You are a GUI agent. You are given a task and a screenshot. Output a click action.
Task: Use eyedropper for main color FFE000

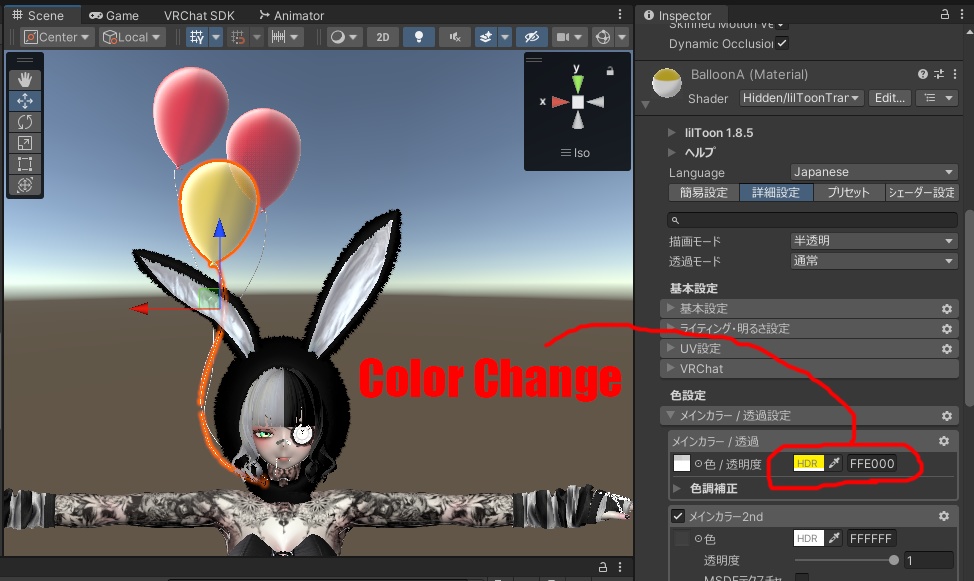[x=834, y=463]
